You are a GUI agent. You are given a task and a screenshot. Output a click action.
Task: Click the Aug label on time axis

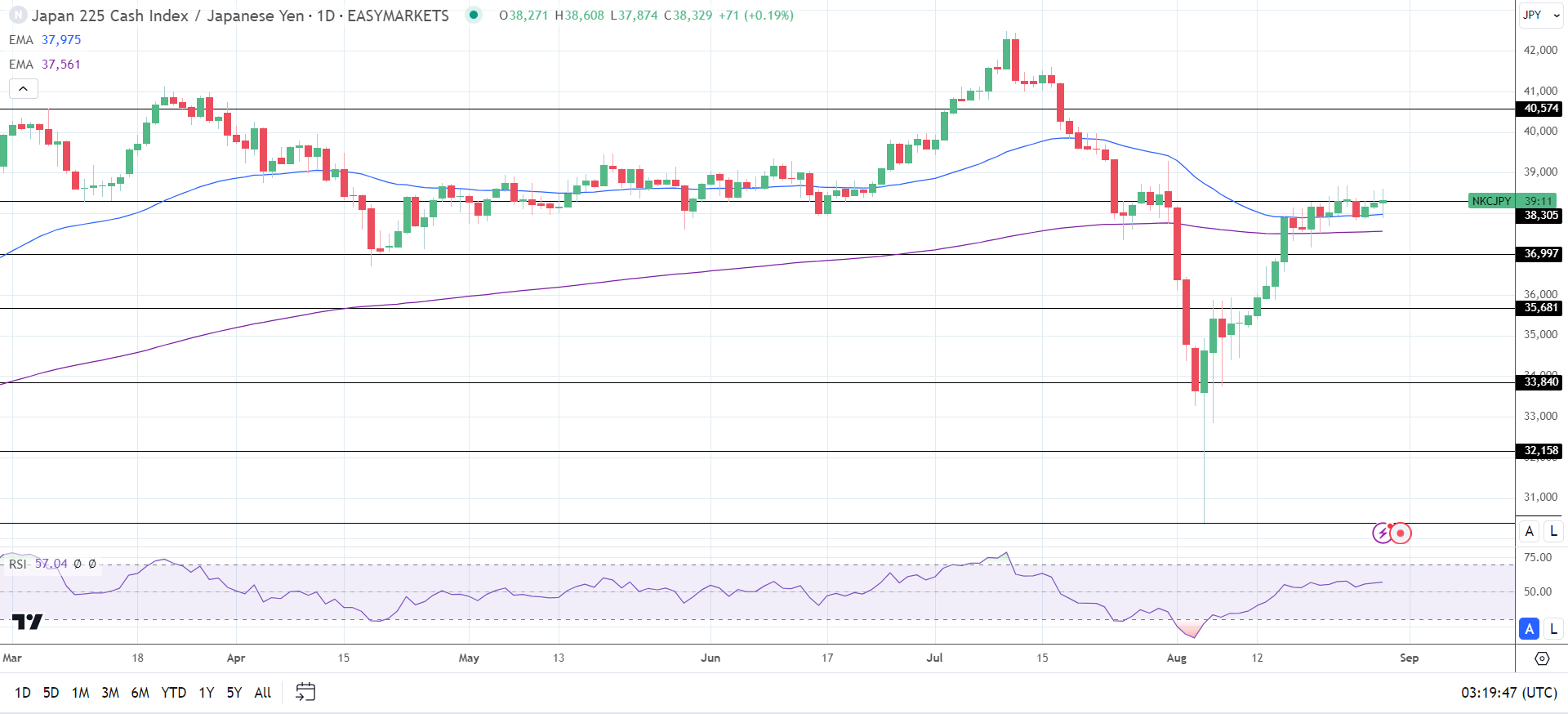1177,658
